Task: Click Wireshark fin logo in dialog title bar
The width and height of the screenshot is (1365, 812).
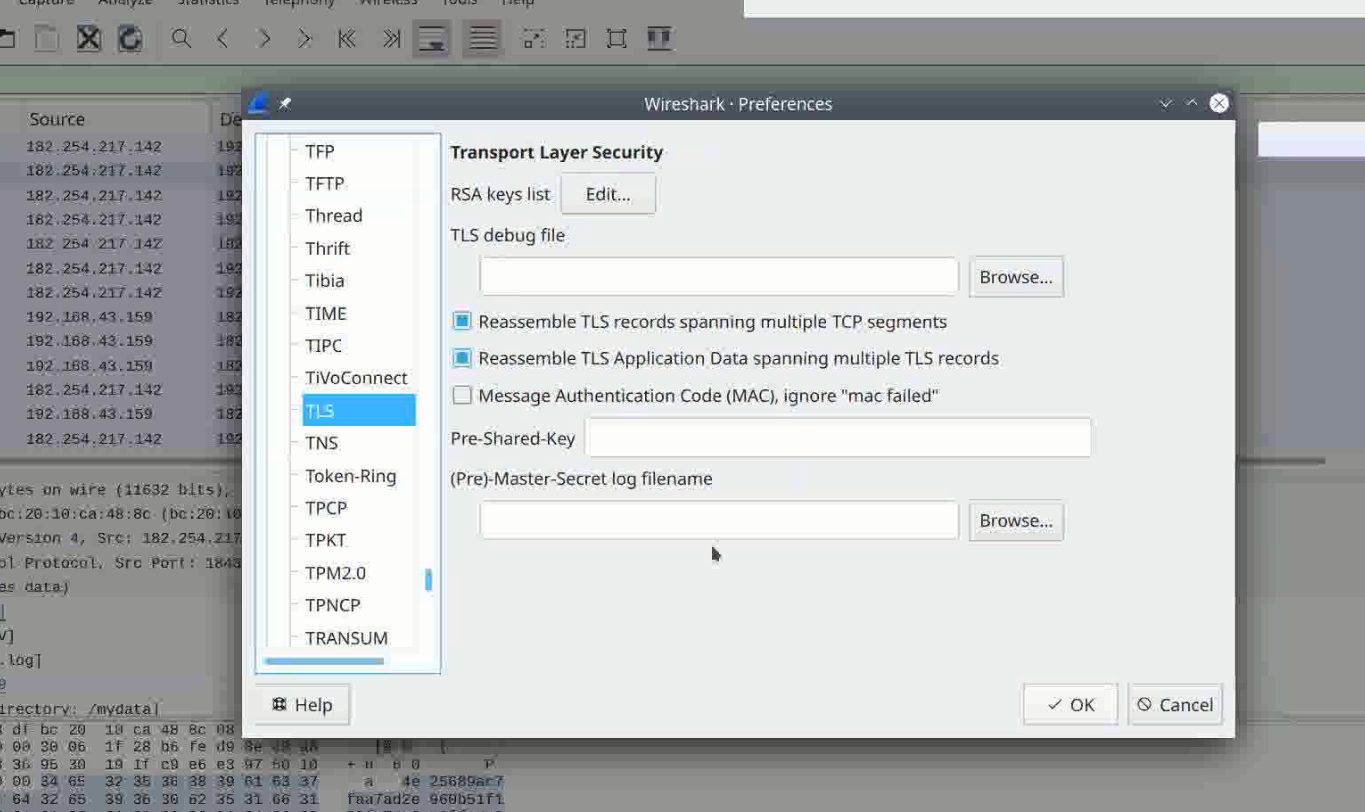Action: pos(259,103)
